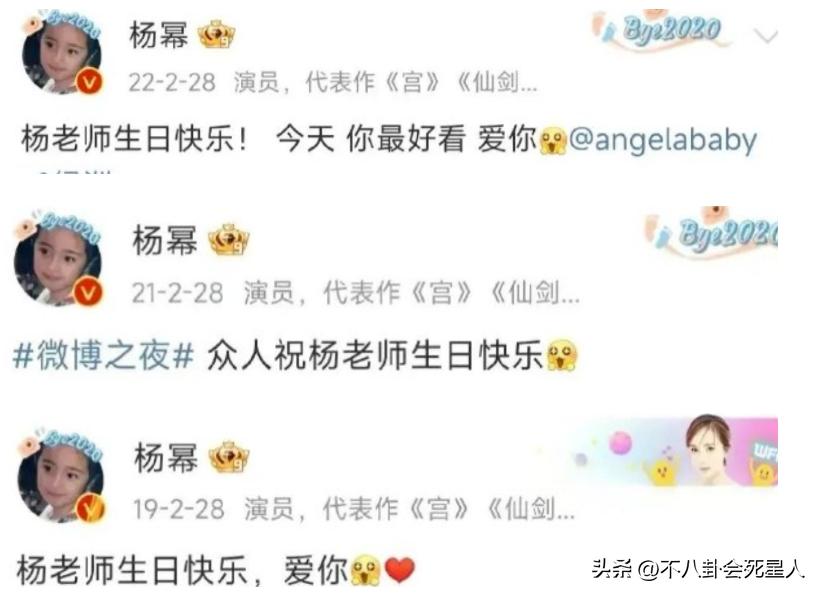The width and height of the screenshot is (822, 596).
Task: Open the @angelababy mention link
Action: [663, 140]
